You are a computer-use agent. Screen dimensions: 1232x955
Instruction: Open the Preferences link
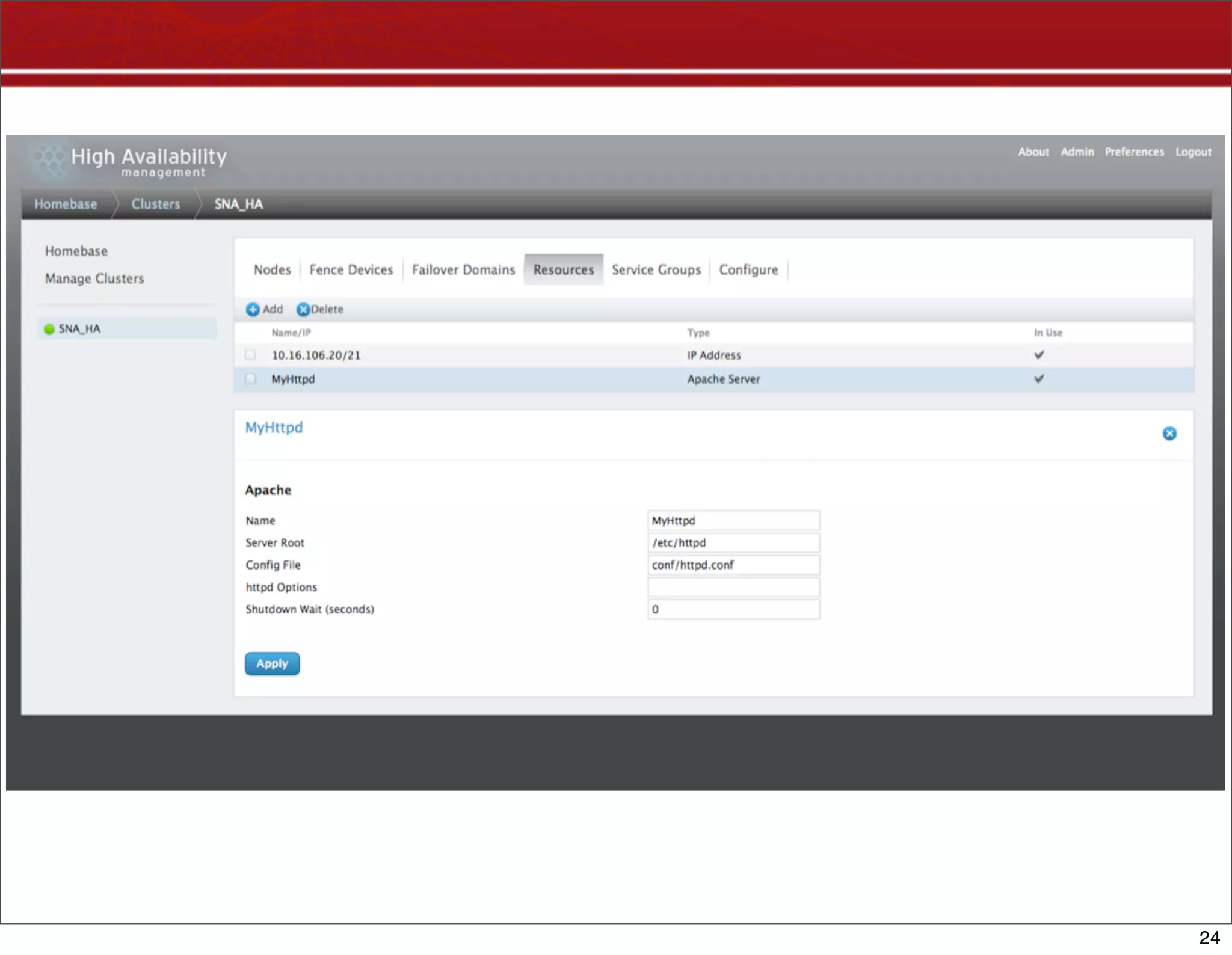(1134, 152)
